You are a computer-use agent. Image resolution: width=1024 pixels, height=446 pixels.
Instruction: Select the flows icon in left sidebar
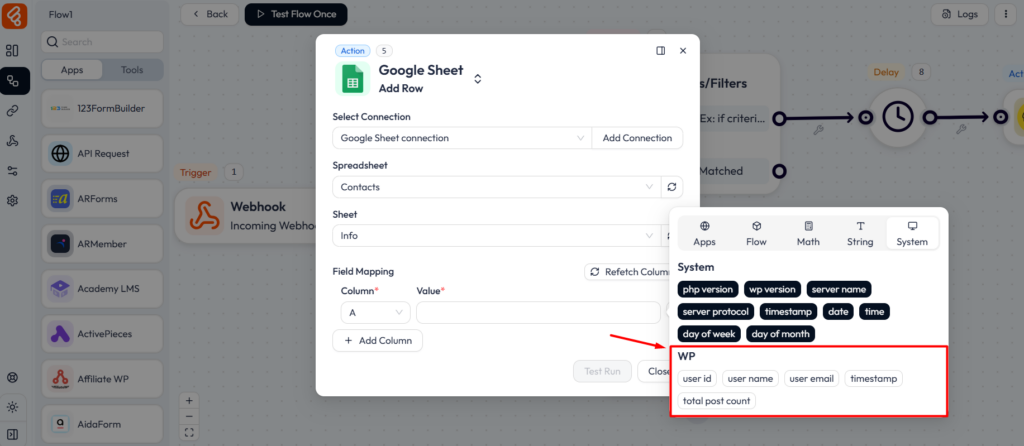click(x=12, y=81)
